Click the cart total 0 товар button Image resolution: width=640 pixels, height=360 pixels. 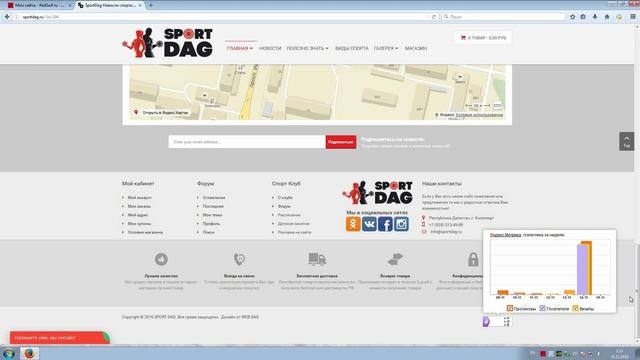483,38
